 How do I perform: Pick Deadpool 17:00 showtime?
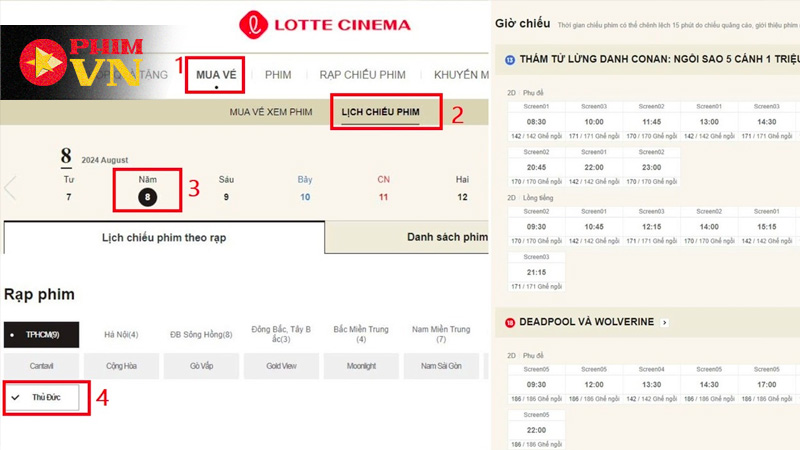(767, 385)
